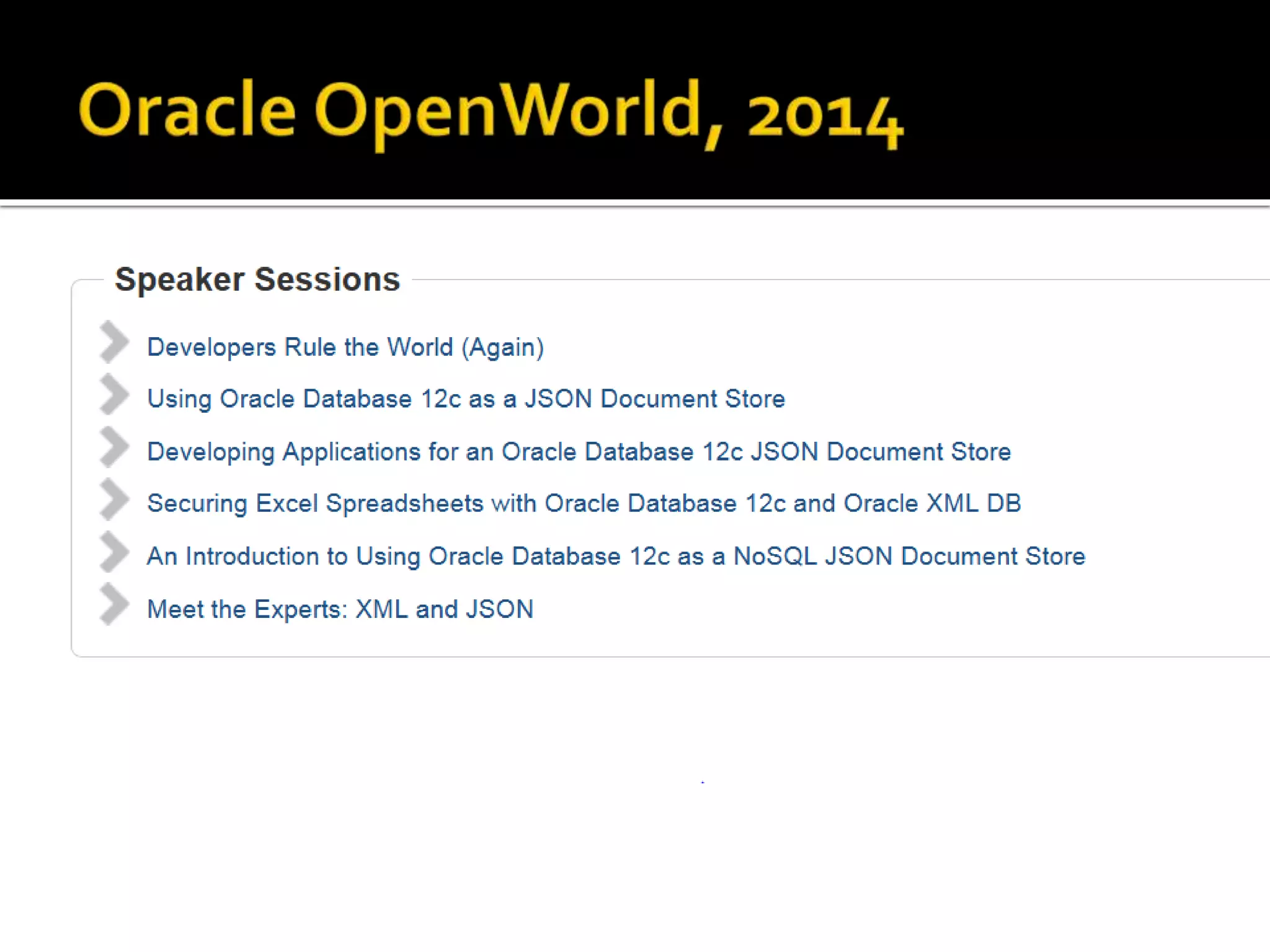Open Using Oracle Database 12c JSON Document Store link
The image size is (1270, 952).
coord(466,399)
